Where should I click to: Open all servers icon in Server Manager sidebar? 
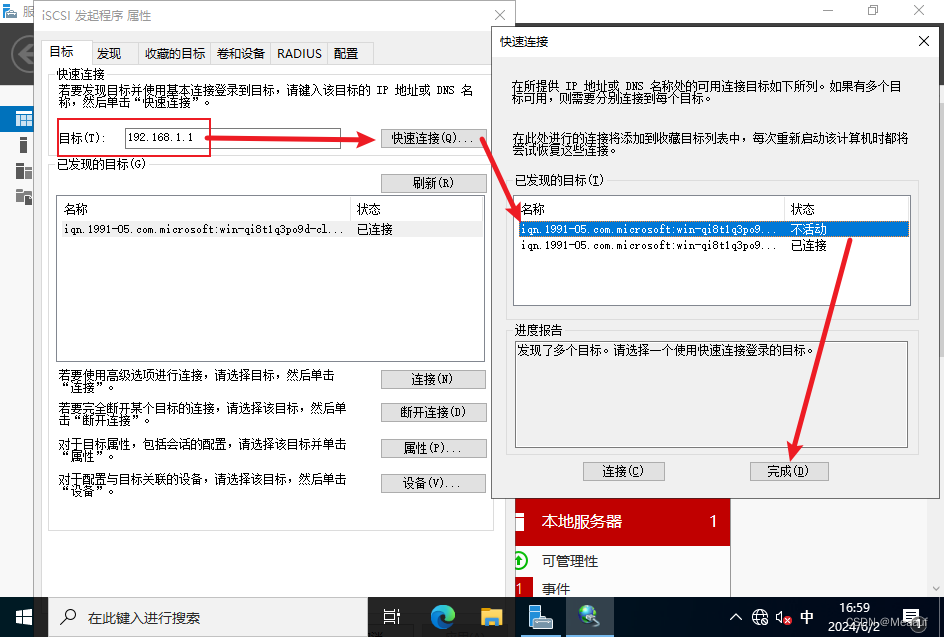23,171
